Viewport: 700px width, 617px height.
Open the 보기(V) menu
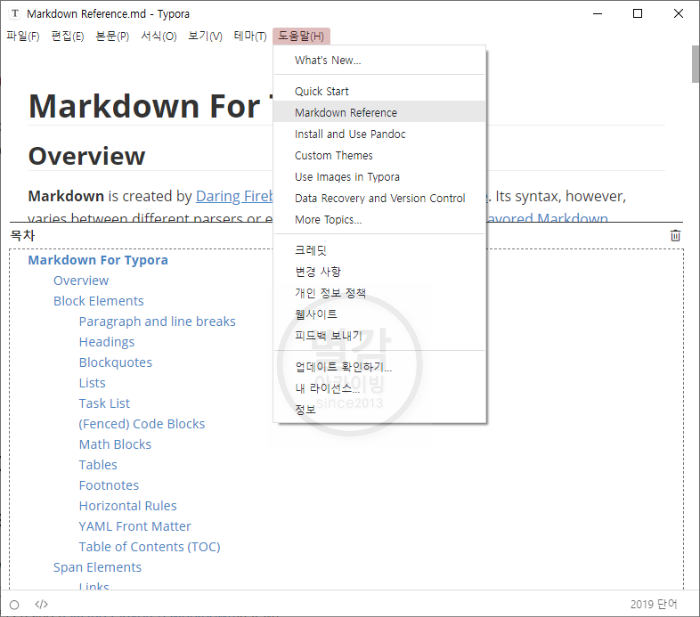205,36
